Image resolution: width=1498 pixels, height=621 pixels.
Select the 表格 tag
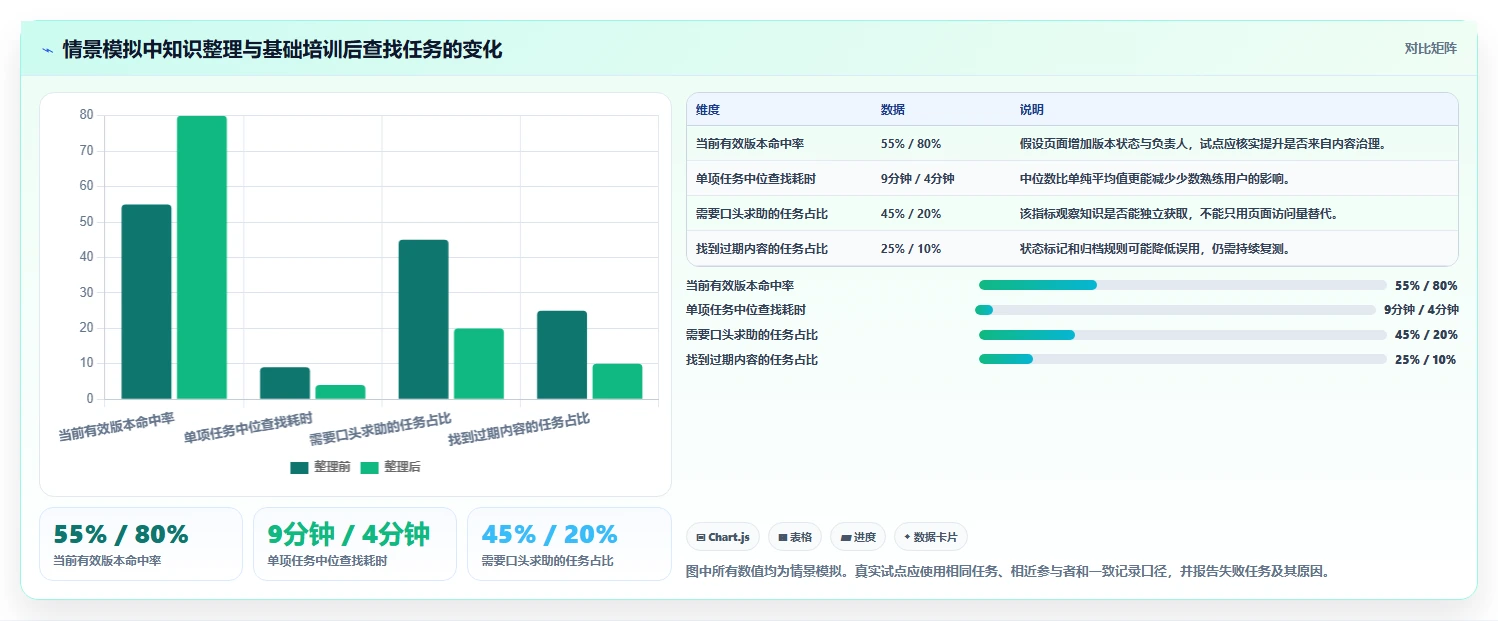795,537
